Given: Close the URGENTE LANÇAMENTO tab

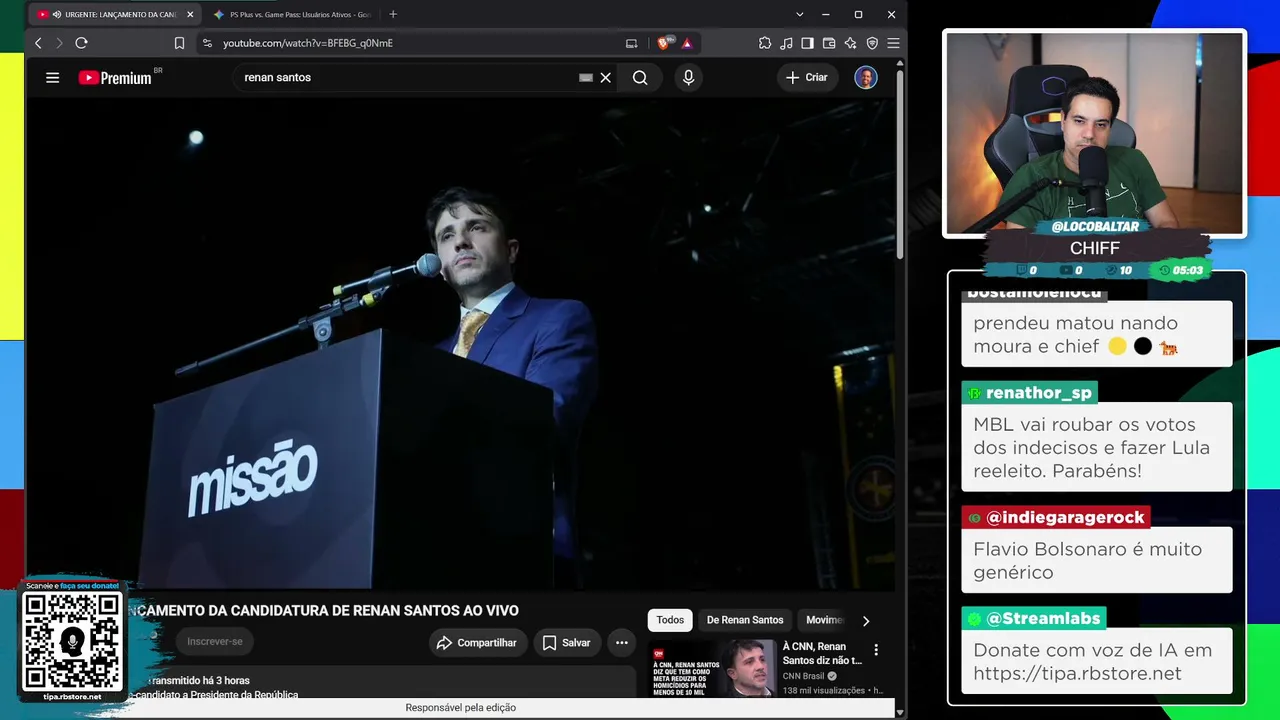Looking at the screenshot, I should [x=190, y=14].
